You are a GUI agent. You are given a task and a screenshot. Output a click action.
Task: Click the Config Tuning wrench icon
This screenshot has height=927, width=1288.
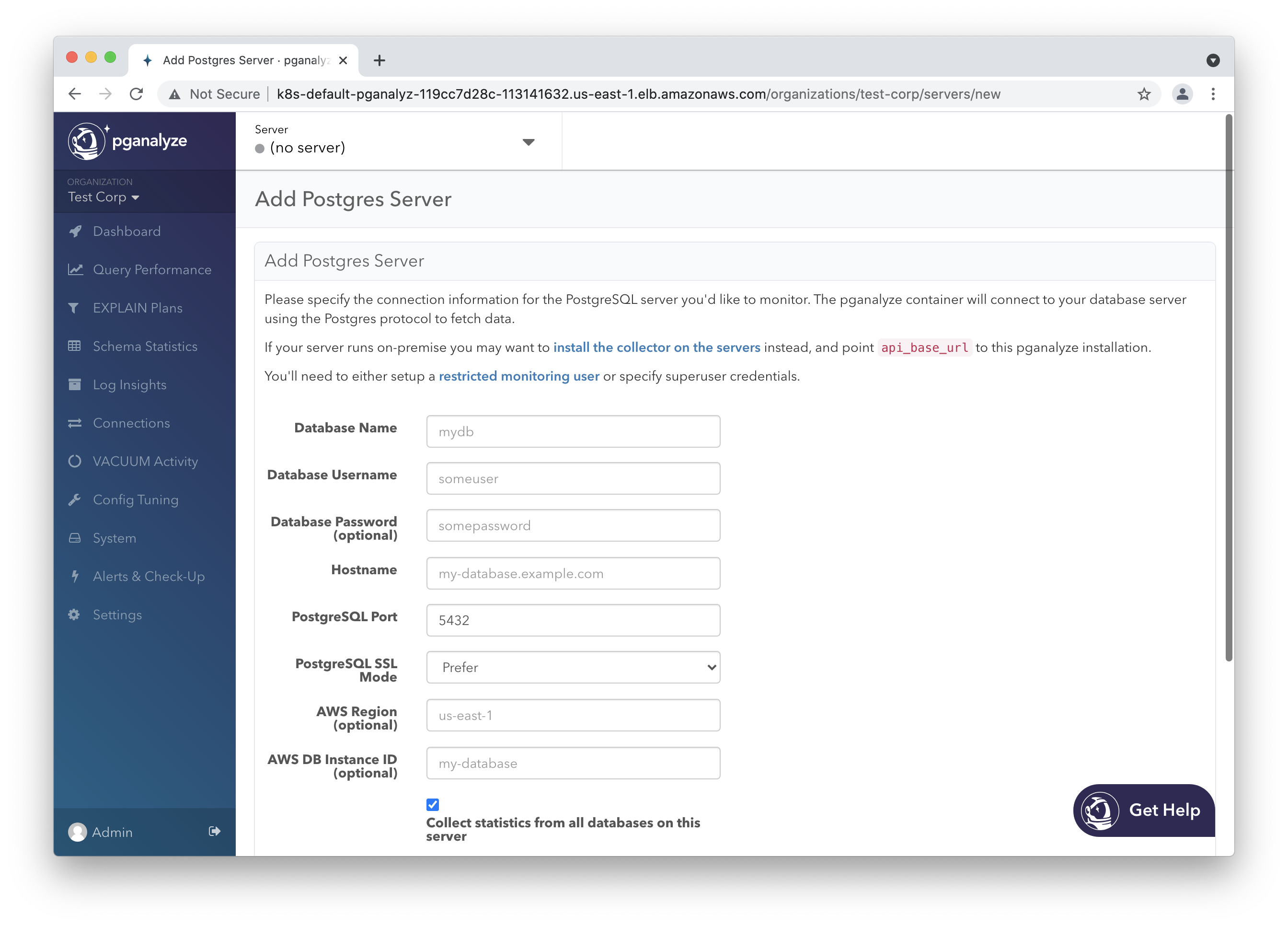74,500
